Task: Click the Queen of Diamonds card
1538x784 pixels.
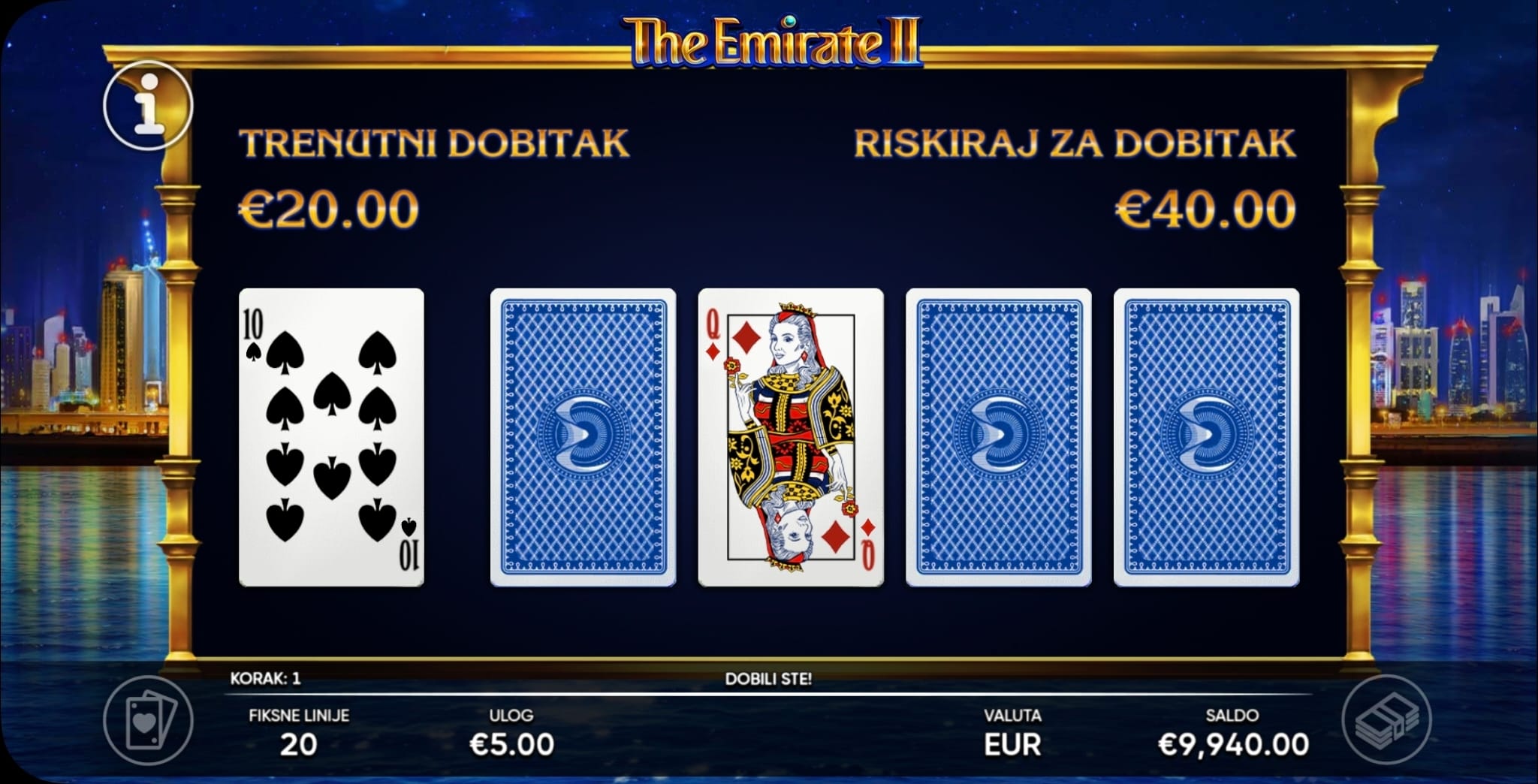Action: point(791,437)
